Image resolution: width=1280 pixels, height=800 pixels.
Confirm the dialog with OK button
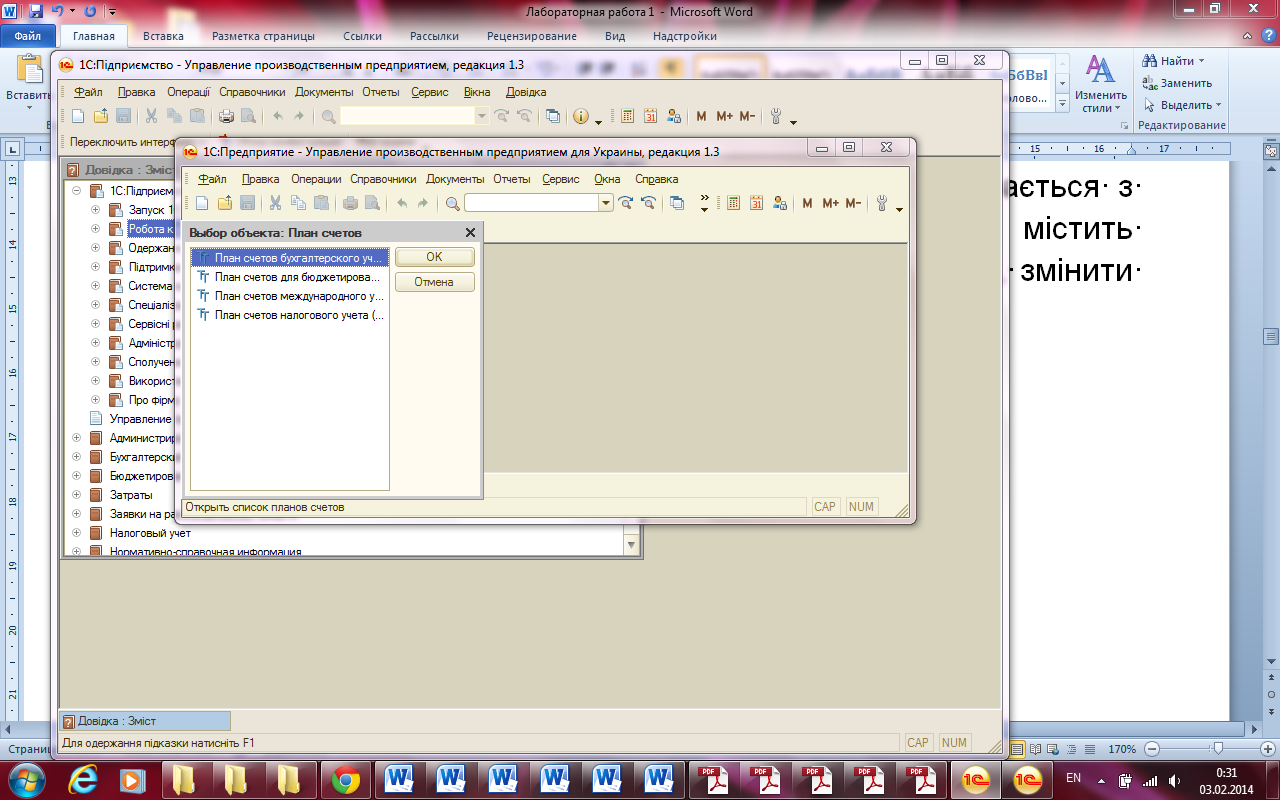point(434,257)
